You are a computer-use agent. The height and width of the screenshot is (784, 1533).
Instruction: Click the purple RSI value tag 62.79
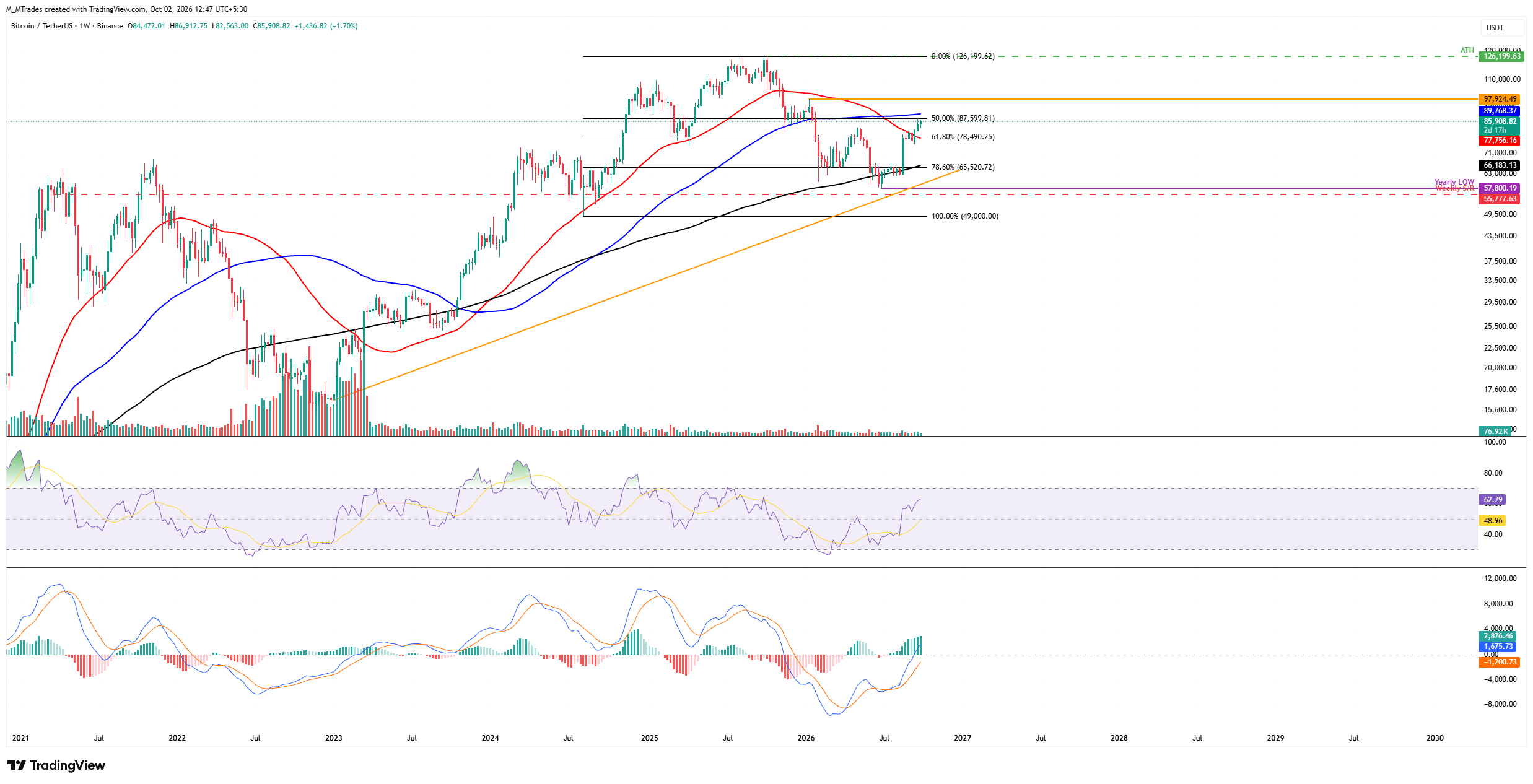point(1492,500)
